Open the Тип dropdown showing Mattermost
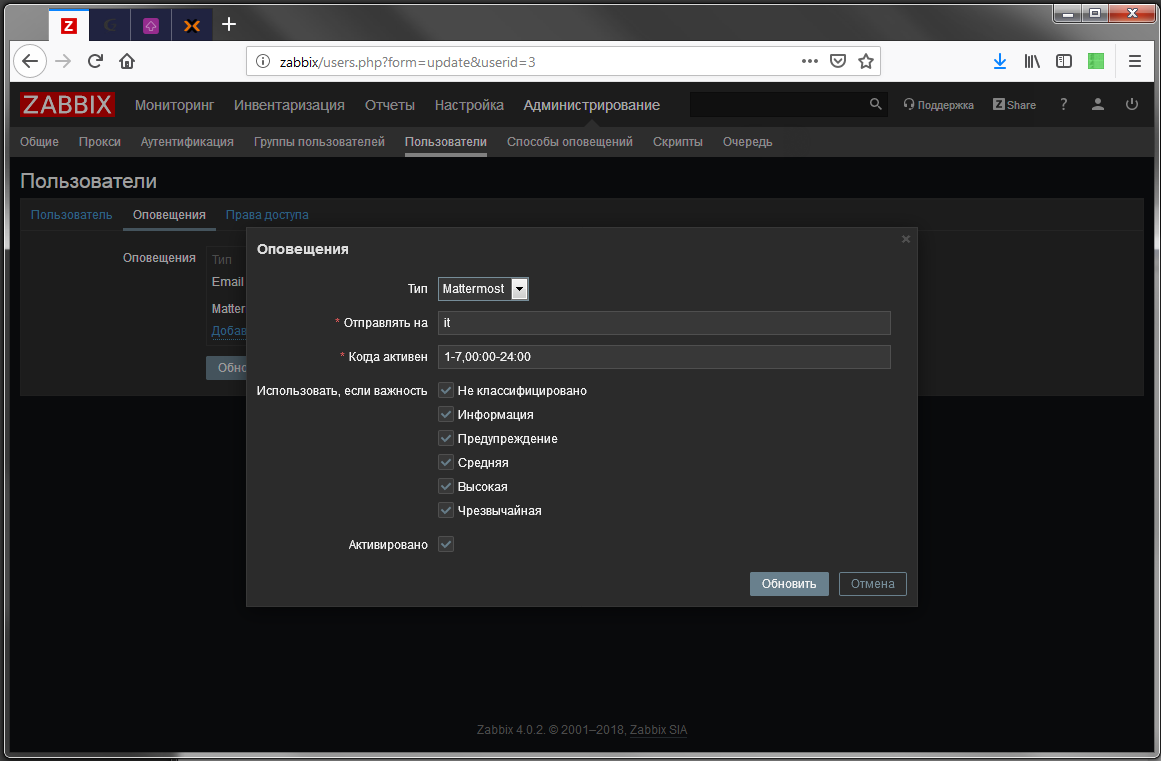 [x=483, y=288]
